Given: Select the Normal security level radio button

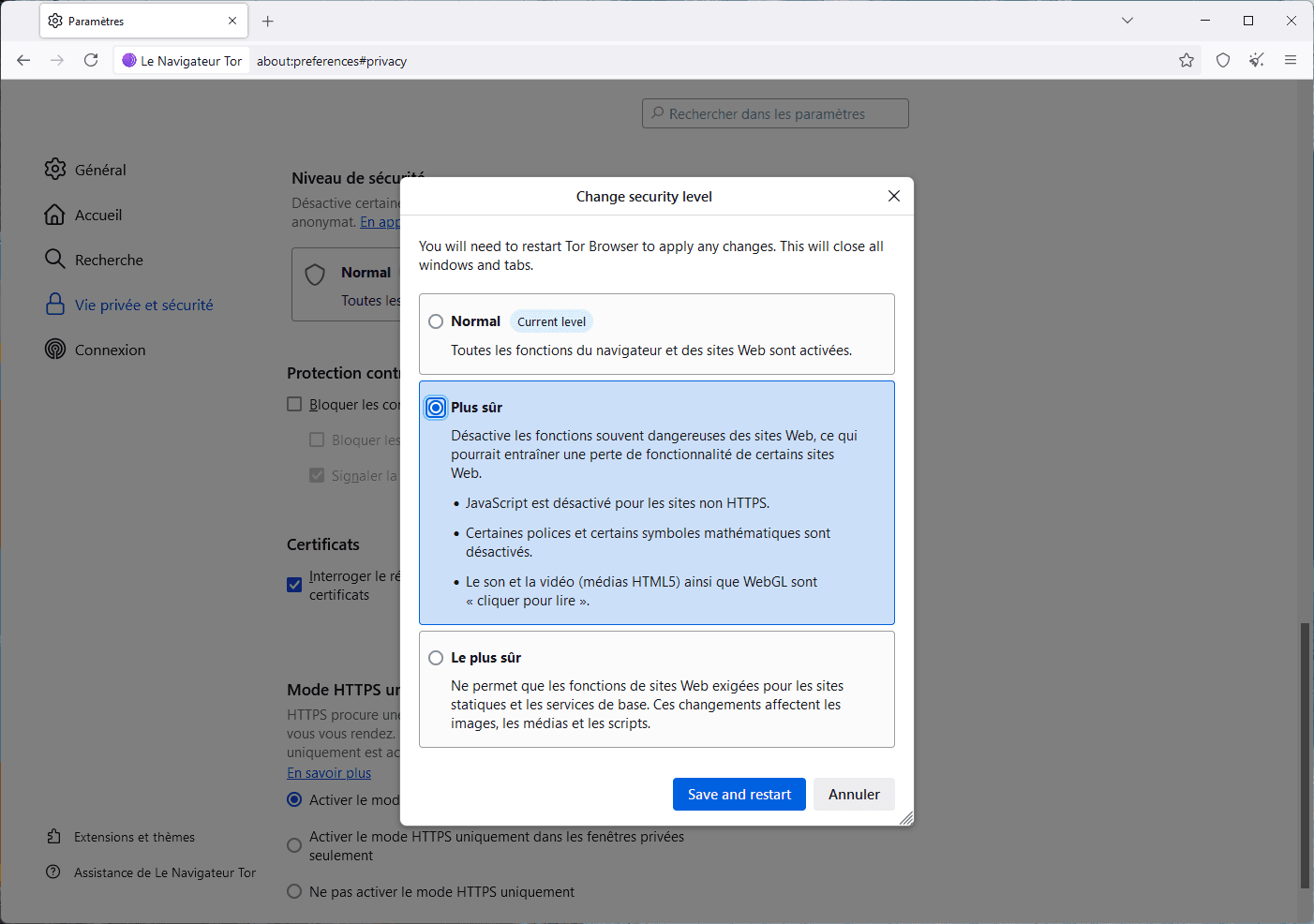Looking at the screenshot, I should pos(436,321).
